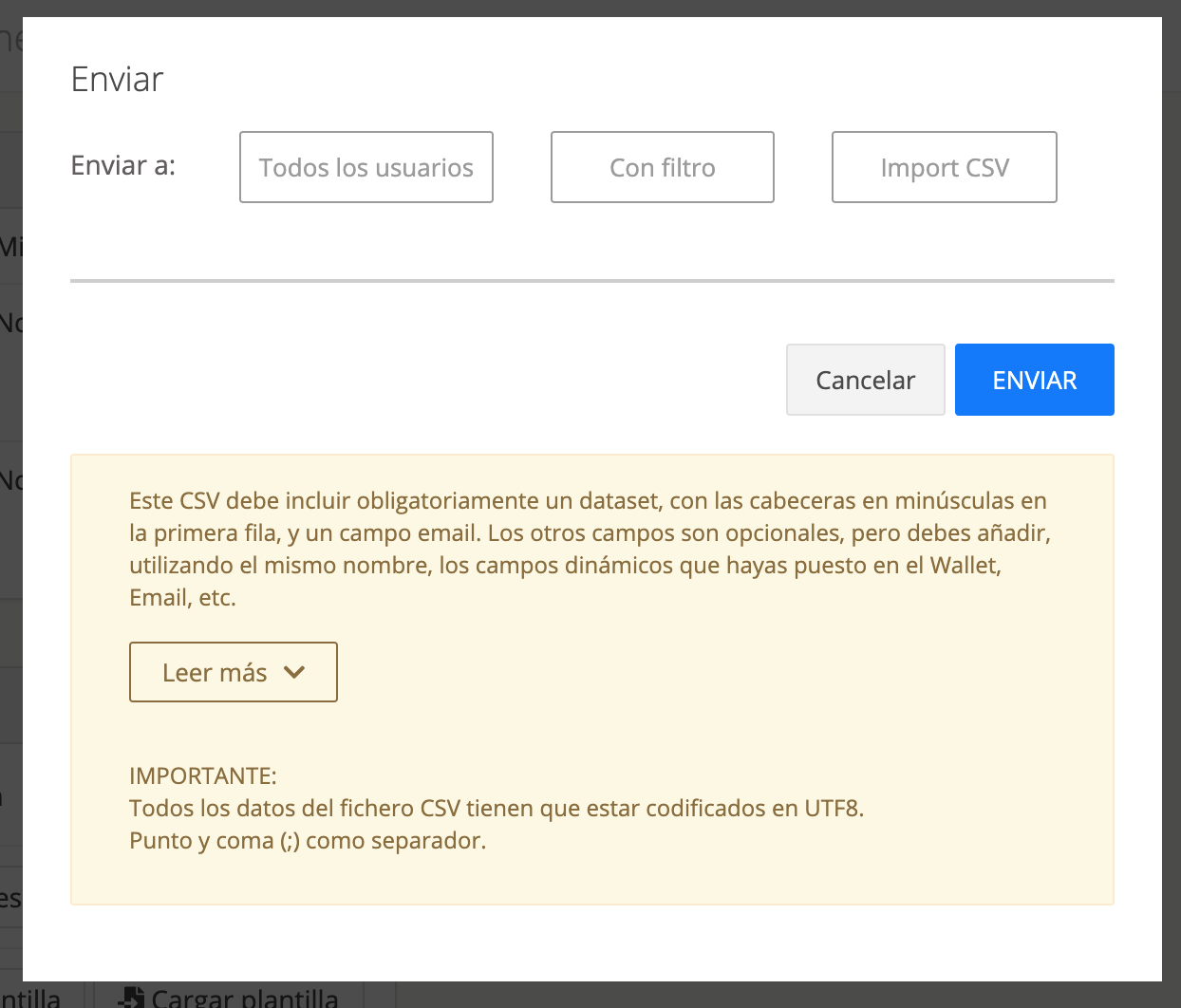Click the 'Punto y coma' separator line

(308, 840)
